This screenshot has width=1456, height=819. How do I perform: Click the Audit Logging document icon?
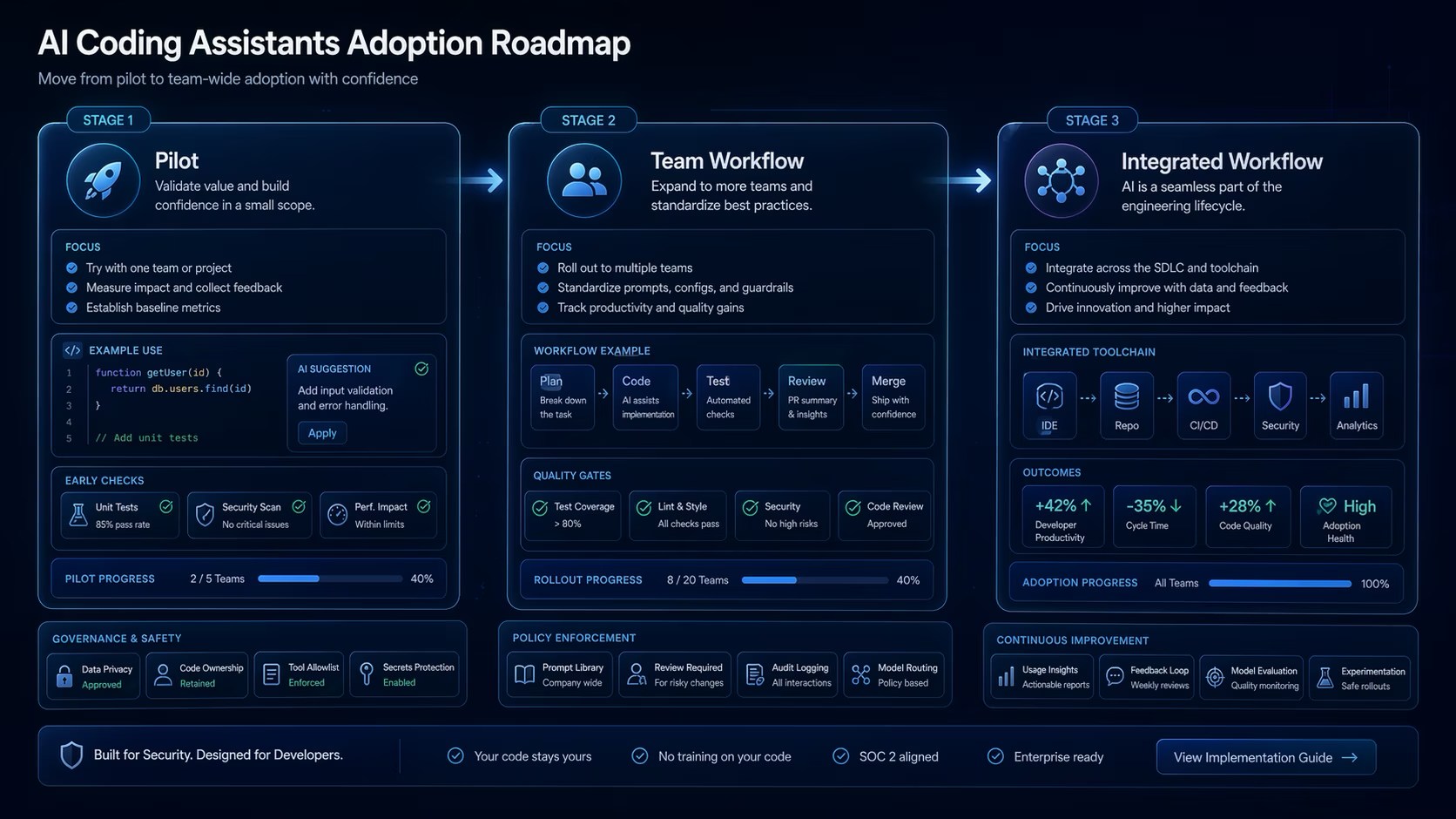click(x=755, y=675)
